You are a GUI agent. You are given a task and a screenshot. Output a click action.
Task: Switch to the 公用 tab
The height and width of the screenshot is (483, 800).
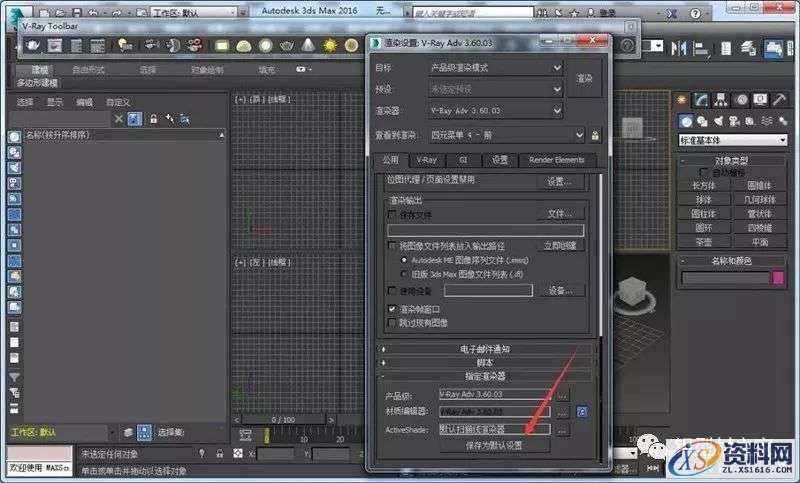click(x=390, y=160)
